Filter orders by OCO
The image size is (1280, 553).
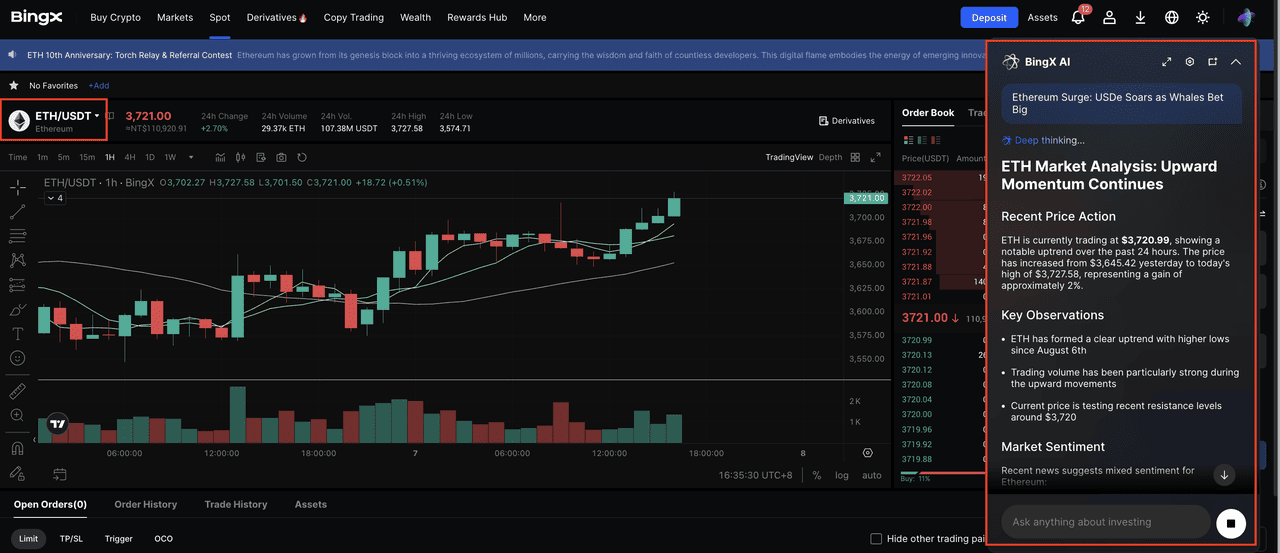click(x=163, y=539)
